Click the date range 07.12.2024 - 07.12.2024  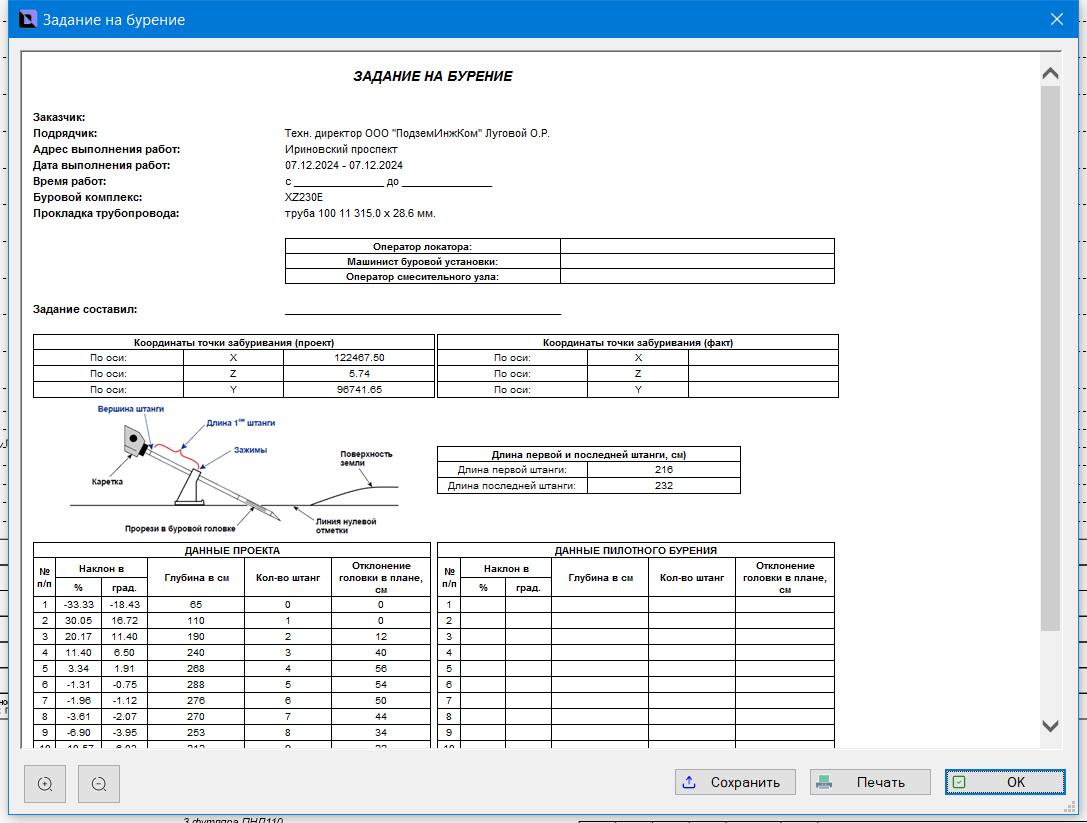[x=344, y=165]
